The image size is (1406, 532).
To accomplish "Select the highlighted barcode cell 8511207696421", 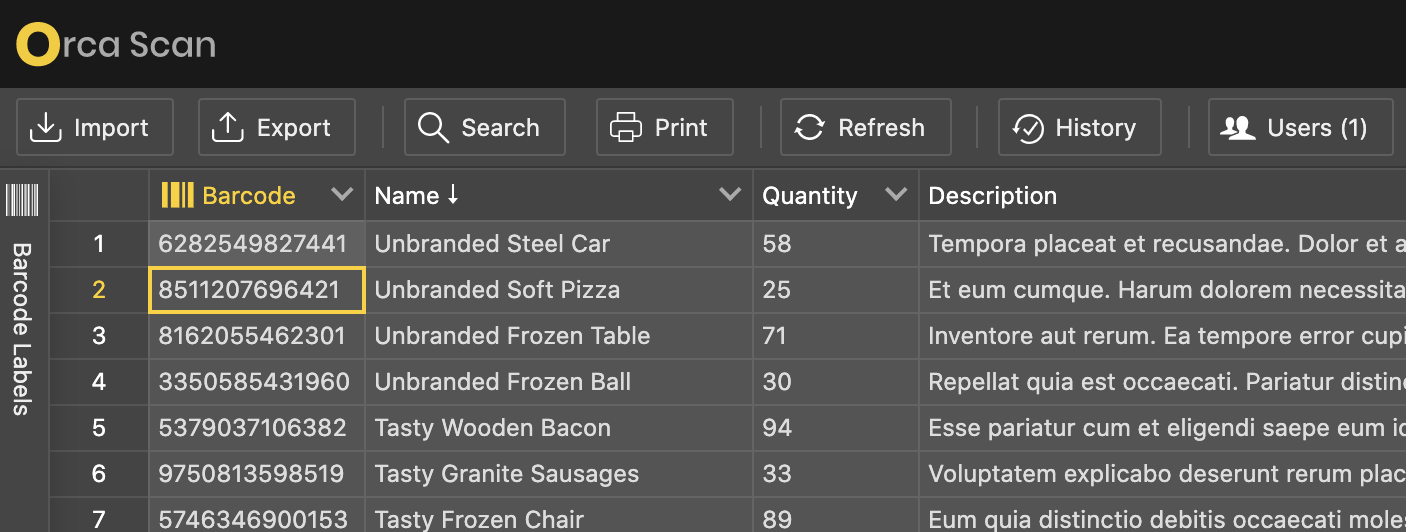I will [256, 290].
